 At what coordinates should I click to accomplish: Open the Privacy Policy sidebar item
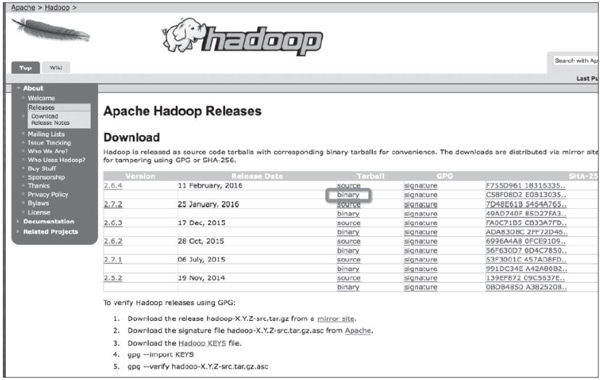(x=48, y=195)
